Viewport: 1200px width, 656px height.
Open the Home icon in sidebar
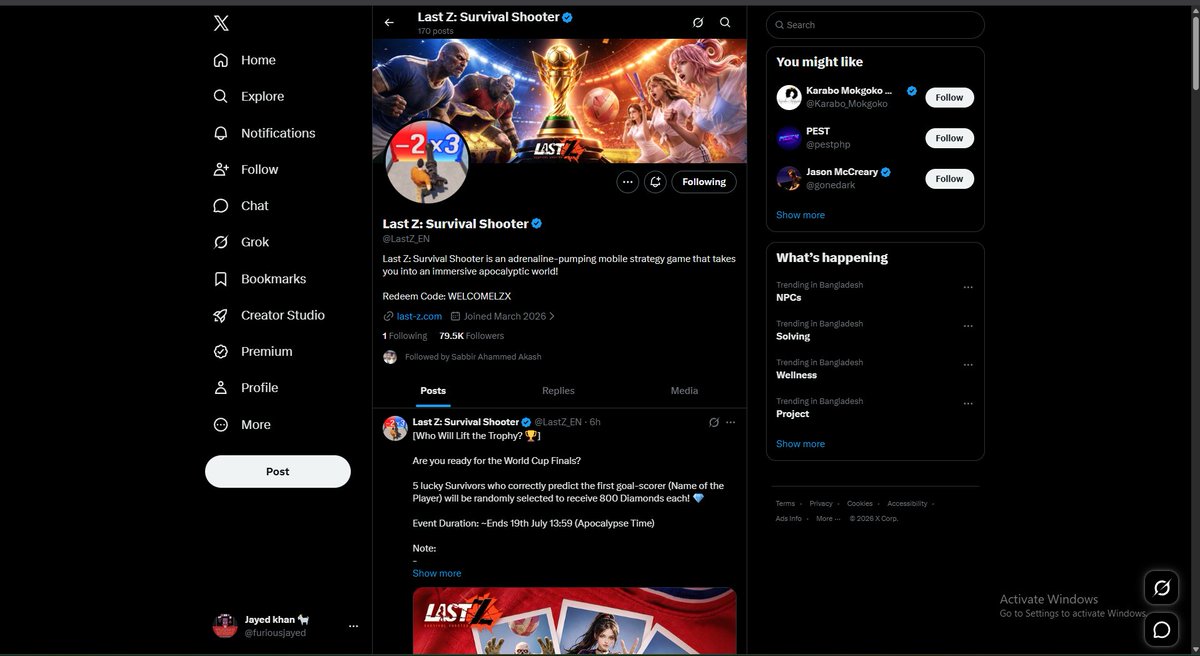(221, 60)
